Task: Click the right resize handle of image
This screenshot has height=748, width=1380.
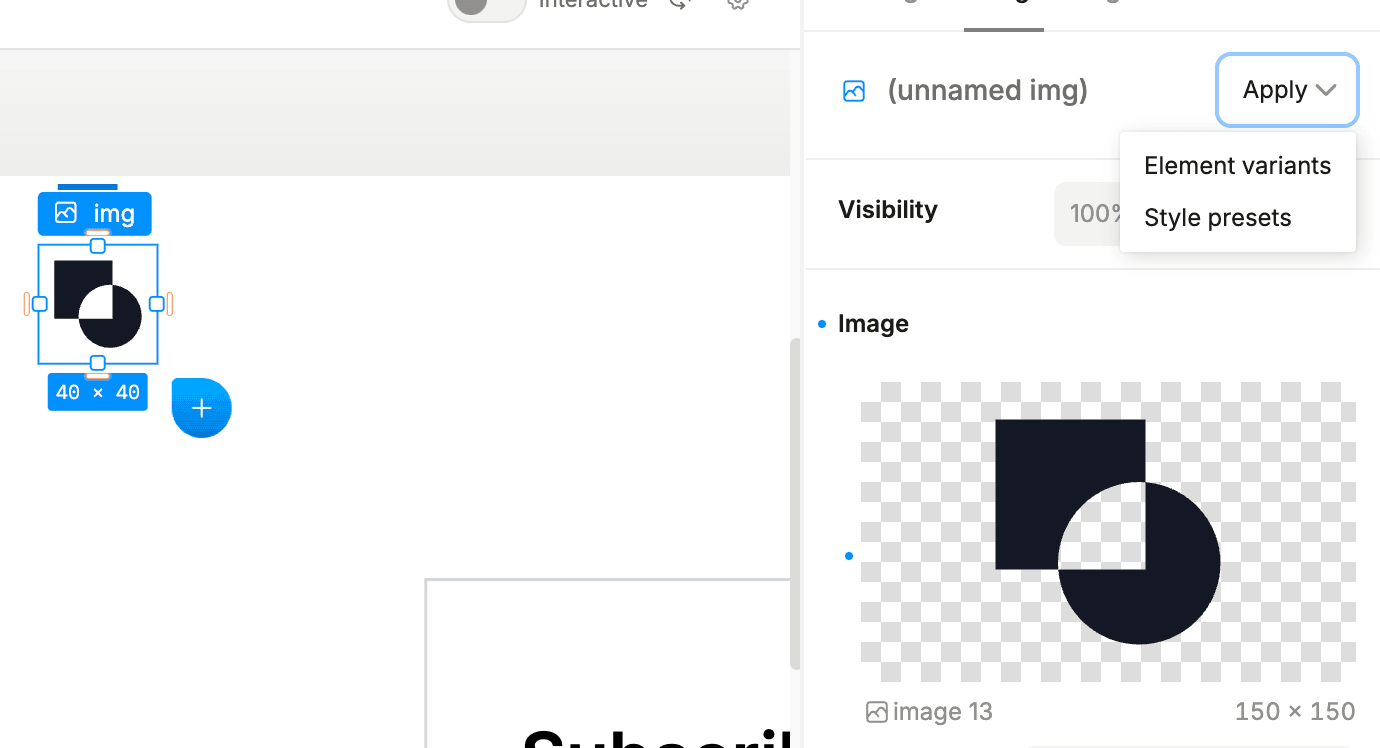Action: click(157, 304)
